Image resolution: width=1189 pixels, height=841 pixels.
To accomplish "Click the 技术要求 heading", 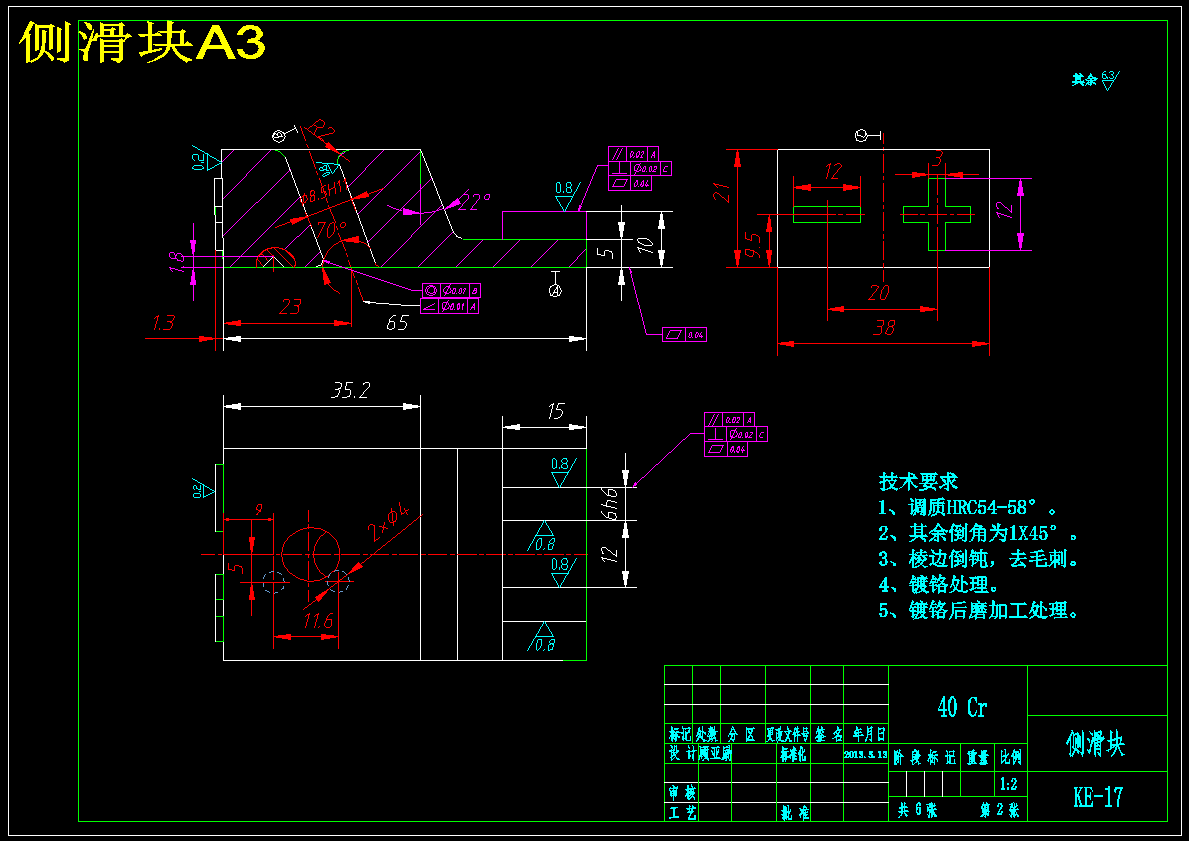I will (918, 482).
